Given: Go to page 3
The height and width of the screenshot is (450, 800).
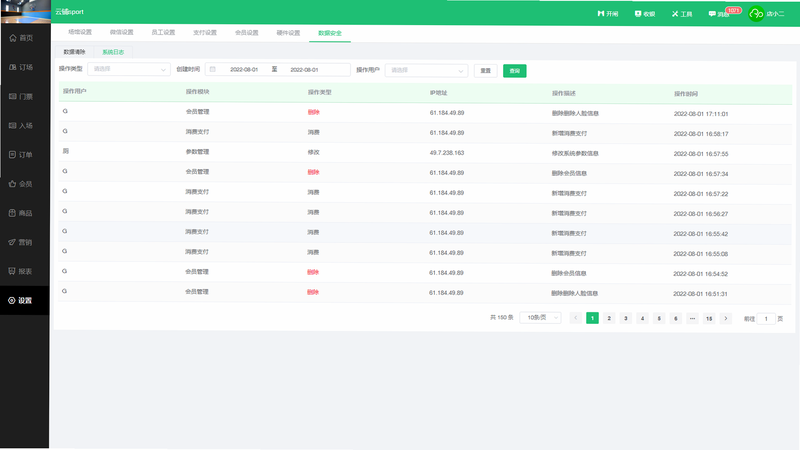Looking at the screenshot, I should pyautogui.click(x=626, y=318).
